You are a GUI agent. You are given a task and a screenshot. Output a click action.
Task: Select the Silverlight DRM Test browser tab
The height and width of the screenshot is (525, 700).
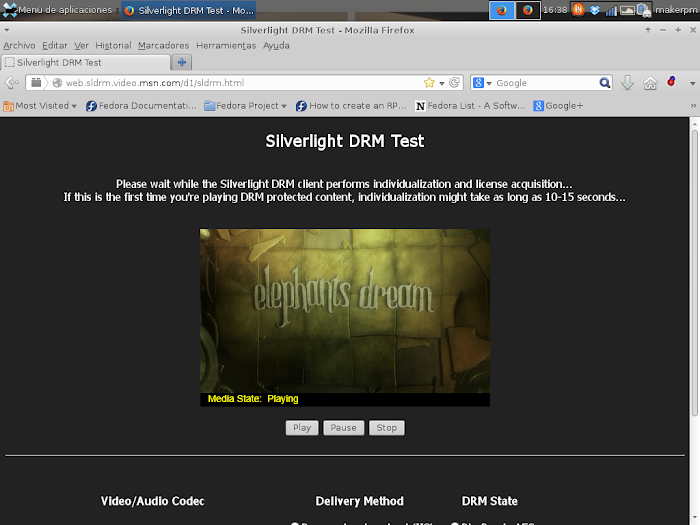click(x=86, y=62)
